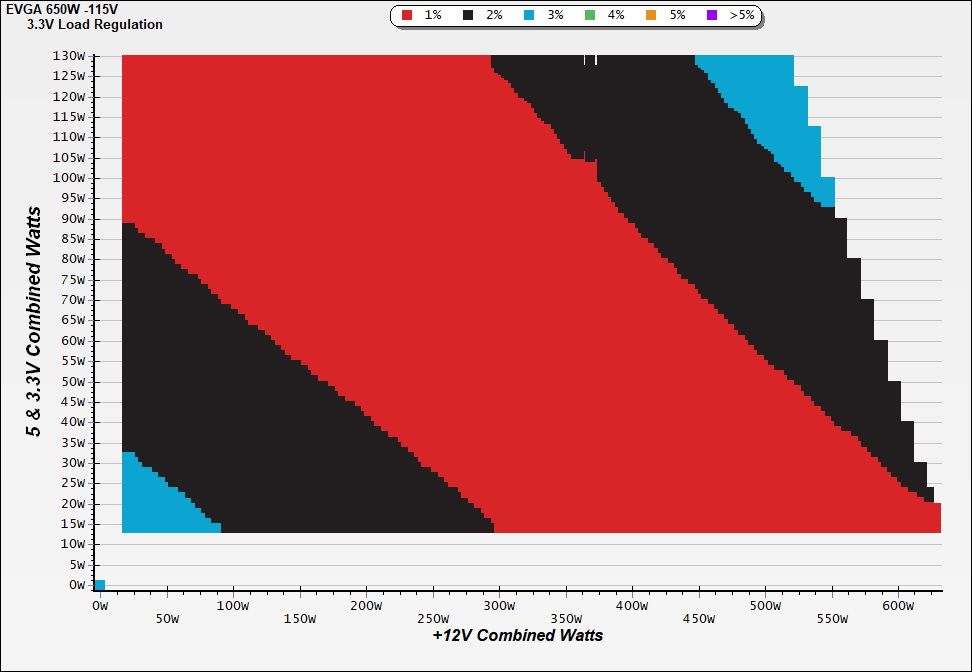Click the ">5%" legend label text

coord(741,15)
